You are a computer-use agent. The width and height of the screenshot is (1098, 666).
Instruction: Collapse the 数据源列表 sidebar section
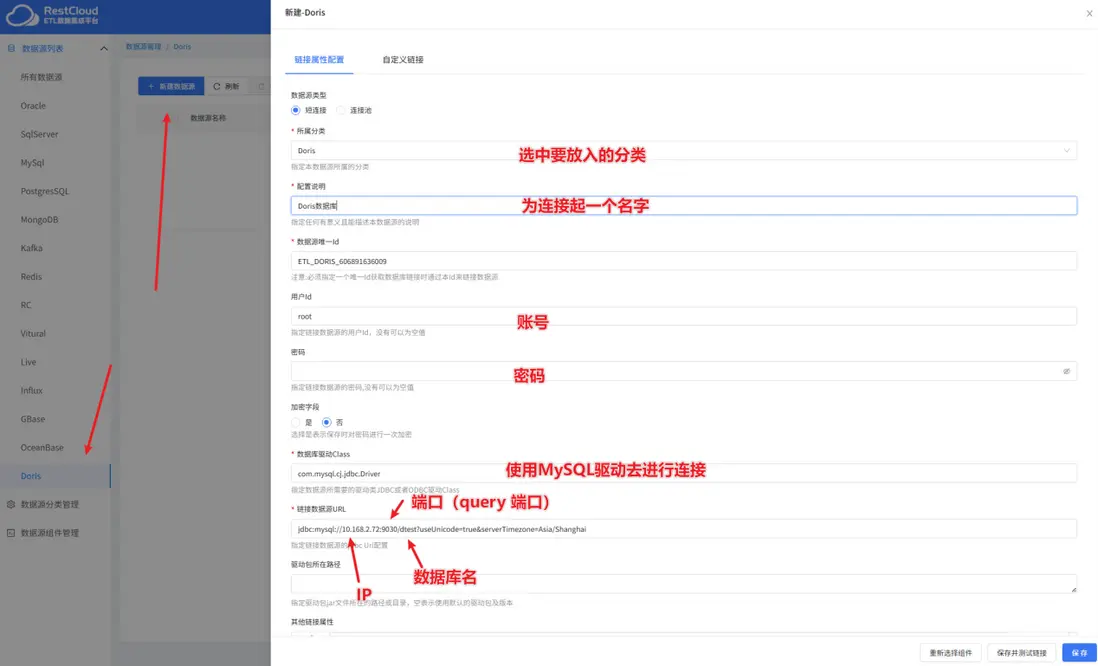tap(104, 48)
